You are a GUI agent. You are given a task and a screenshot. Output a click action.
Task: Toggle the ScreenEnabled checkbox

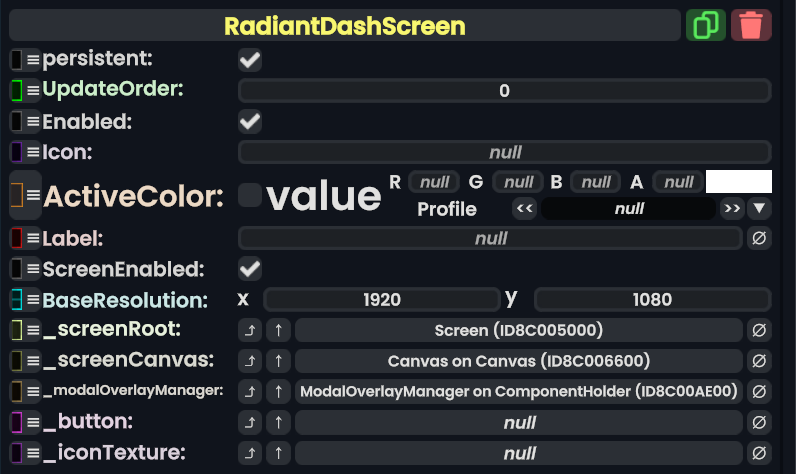coord(250,269)
